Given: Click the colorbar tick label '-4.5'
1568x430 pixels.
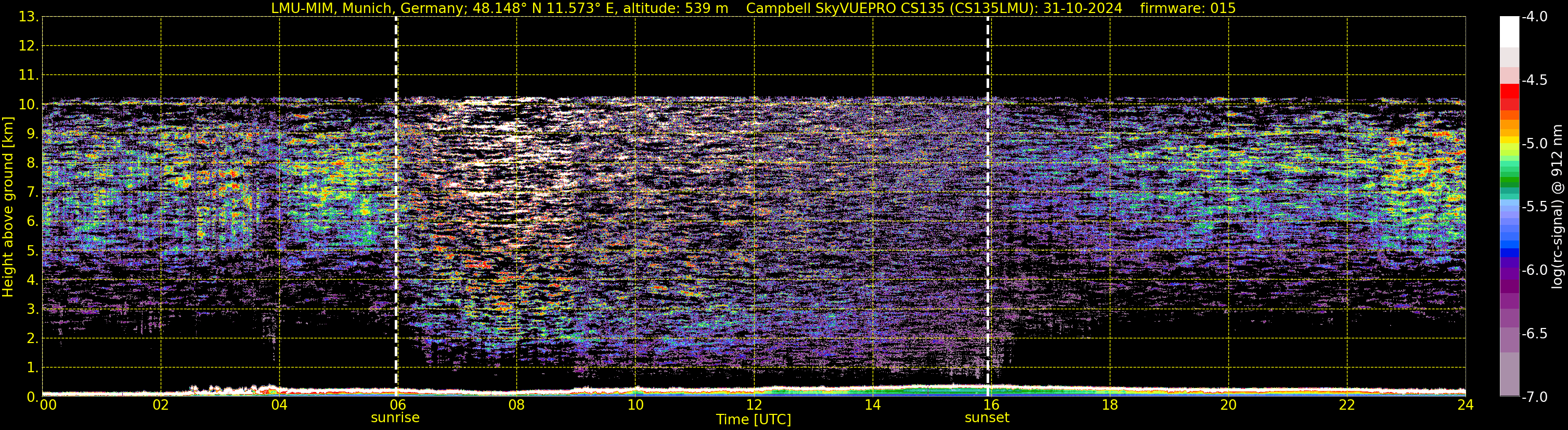Looking at the screenshot, I should tap(1535, 80).
